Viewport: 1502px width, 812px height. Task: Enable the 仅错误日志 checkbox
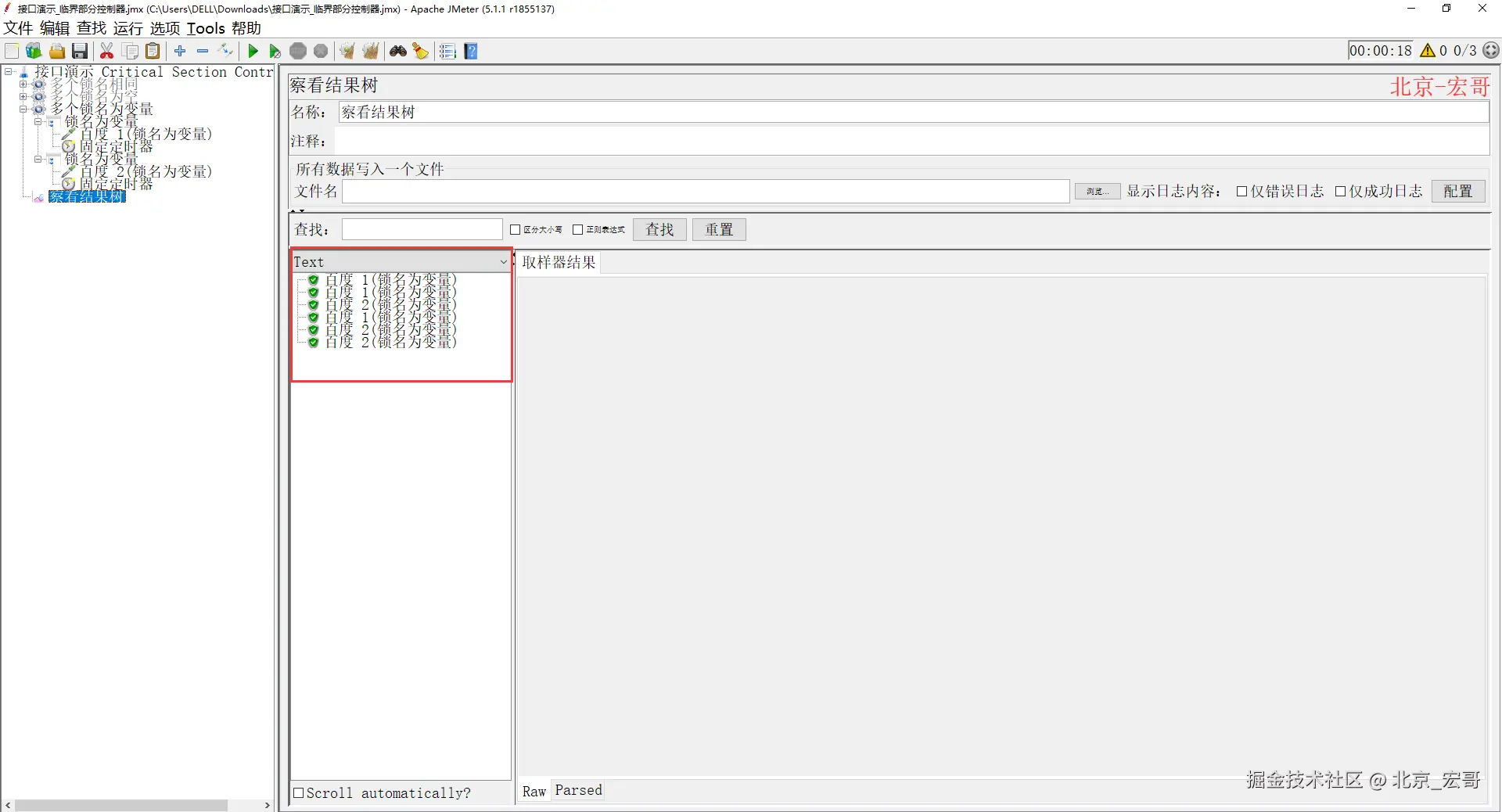(x=1241, y=192)
